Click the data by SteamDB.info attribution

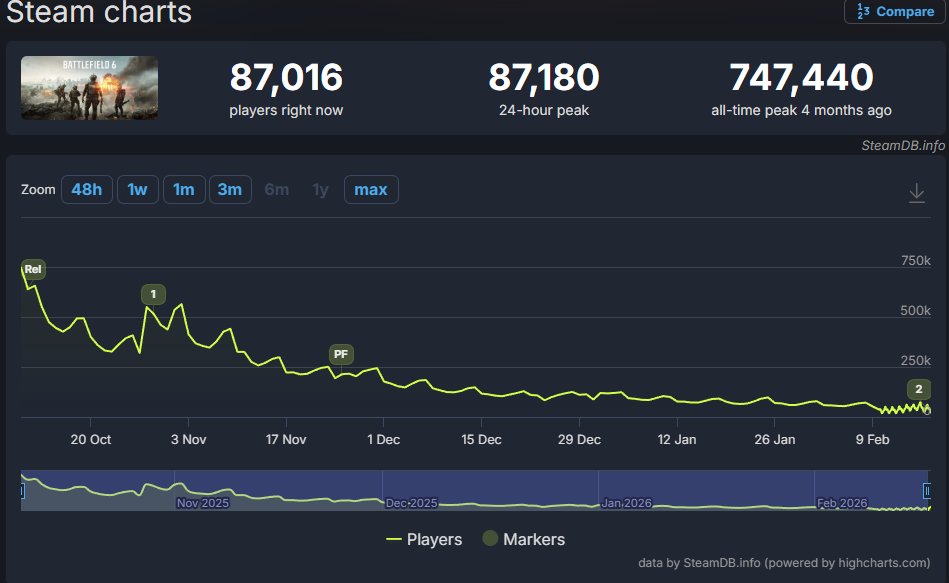tap(784, 563)
